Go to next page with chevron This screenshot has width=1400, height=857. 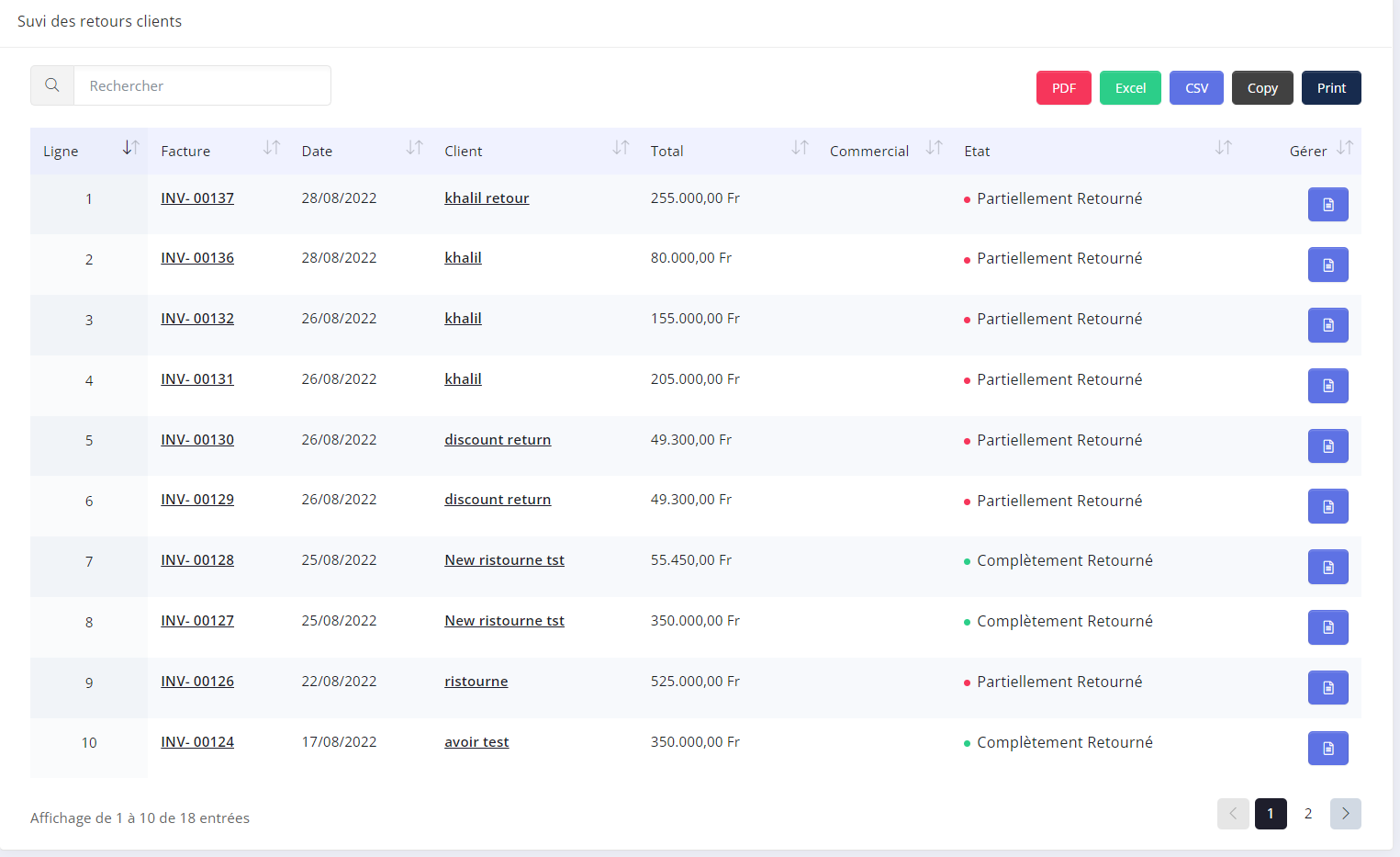point(1345,814)
